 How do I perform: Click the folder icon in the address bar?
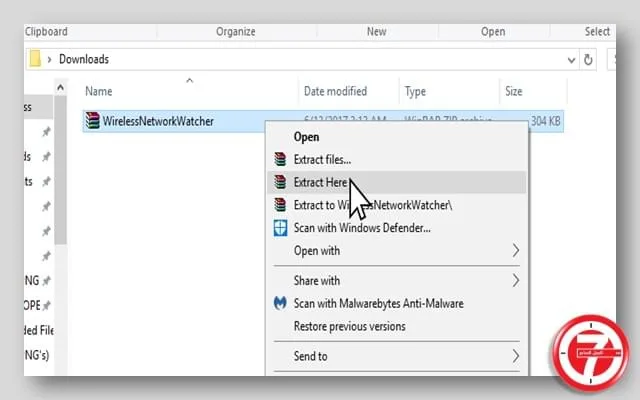pos(35,59)
